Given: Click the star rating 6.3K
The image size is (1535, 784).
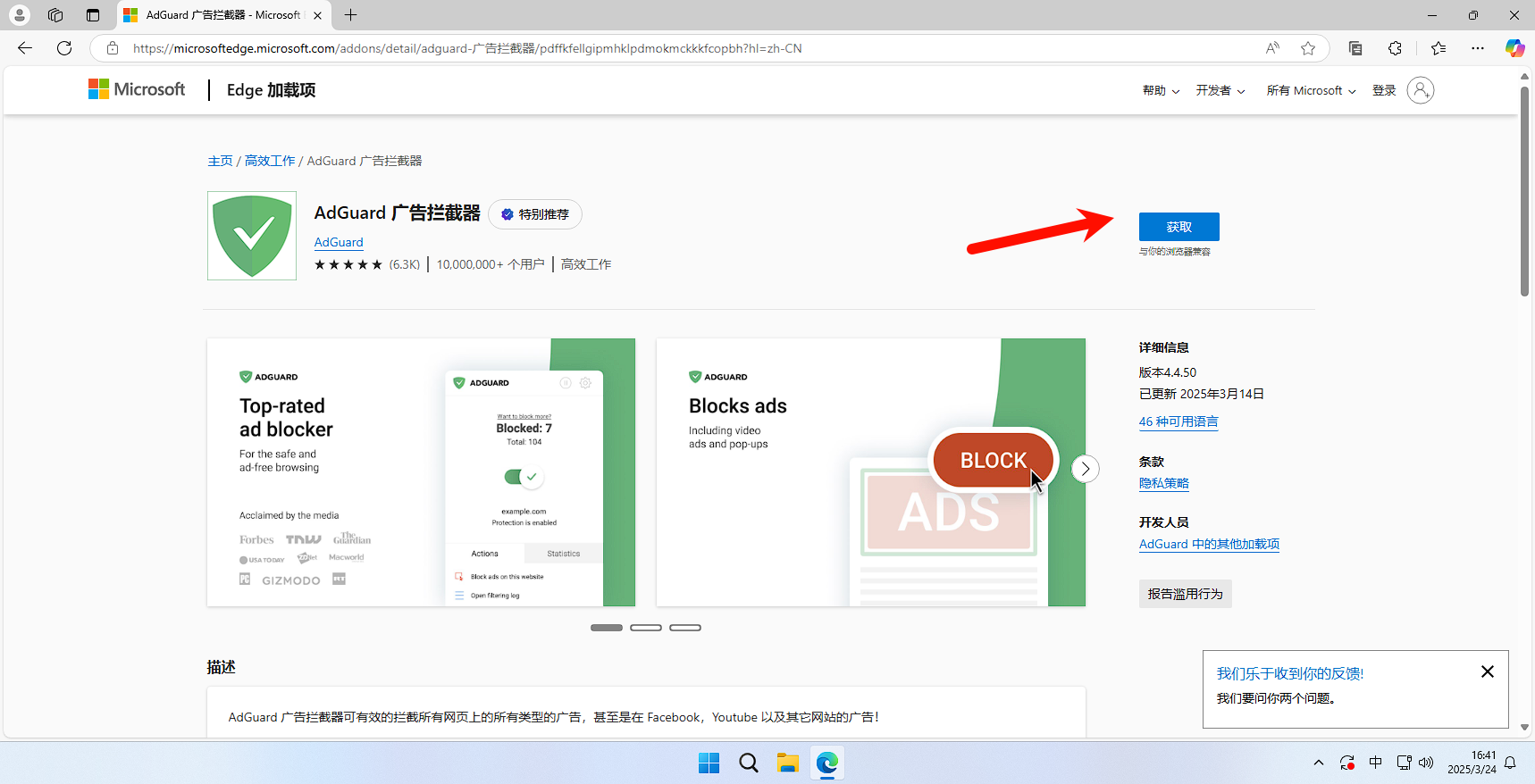Looking at the screenshot, I should pos(367,264).
